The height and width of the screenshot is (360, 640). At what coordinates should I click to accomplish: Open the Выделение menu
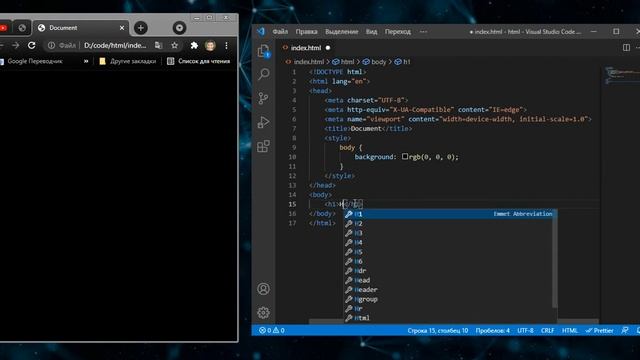[x=342, y=31]
